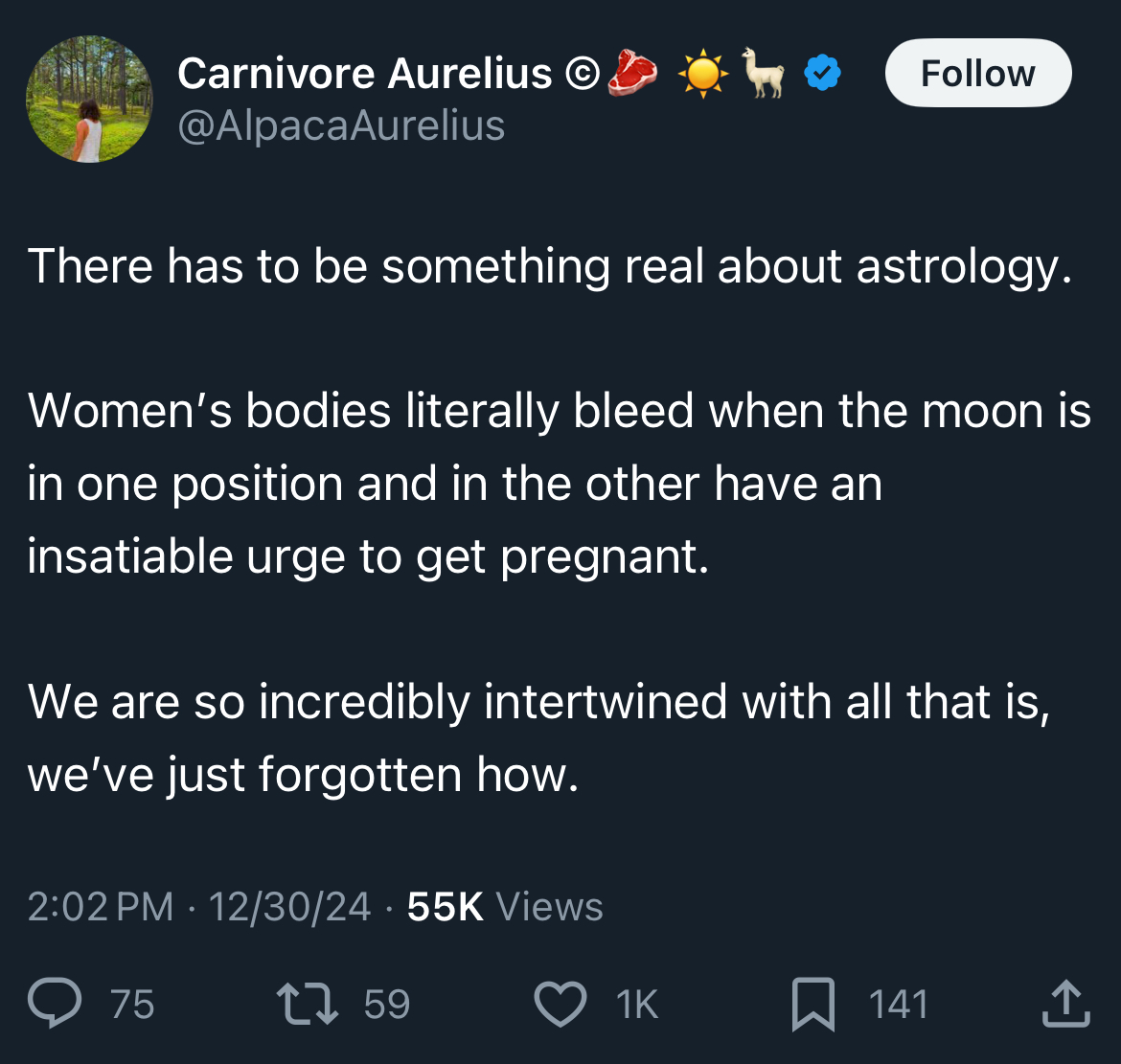Click the 55K Views count
The width and height of the screenshot is (1121, 1064).
505,906
